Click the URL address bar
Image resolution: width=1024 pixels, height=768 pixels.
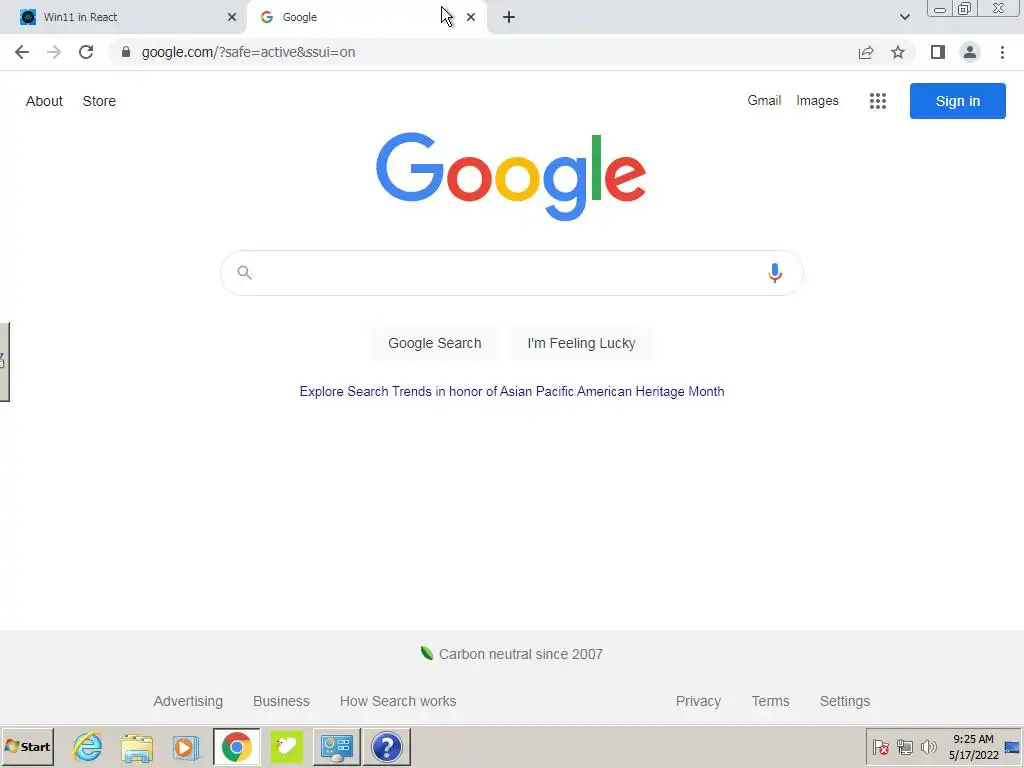click(483, 52)
